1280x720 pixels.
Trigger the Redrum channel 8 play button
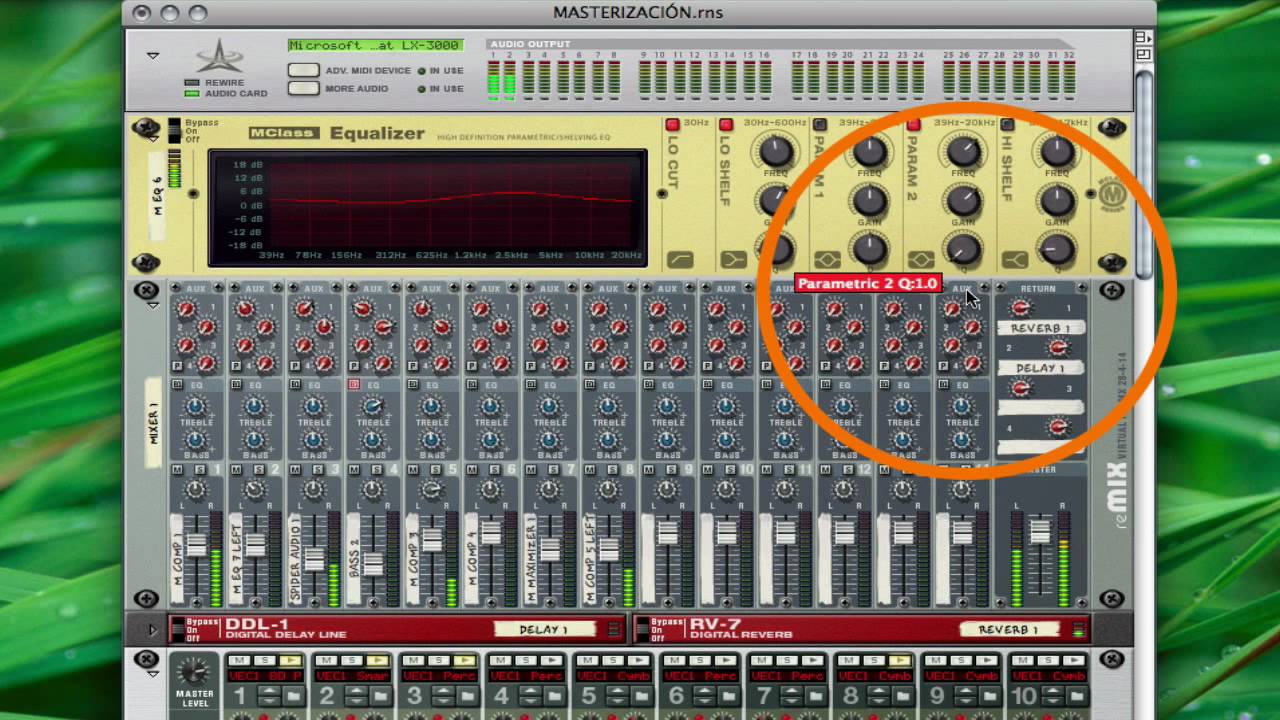902,661
